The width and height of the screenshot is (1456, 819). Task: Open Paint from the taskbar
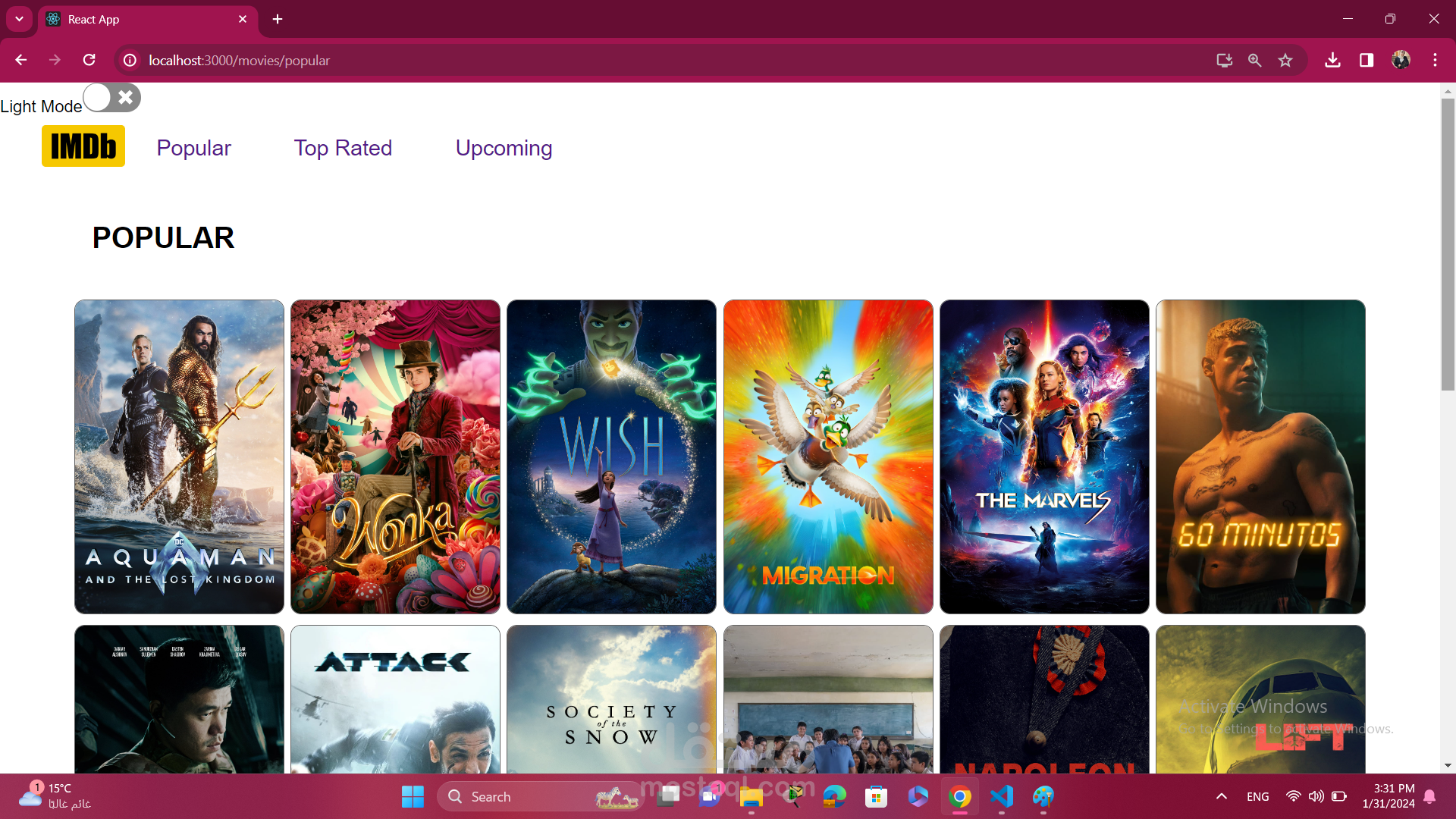point(1043,797)
